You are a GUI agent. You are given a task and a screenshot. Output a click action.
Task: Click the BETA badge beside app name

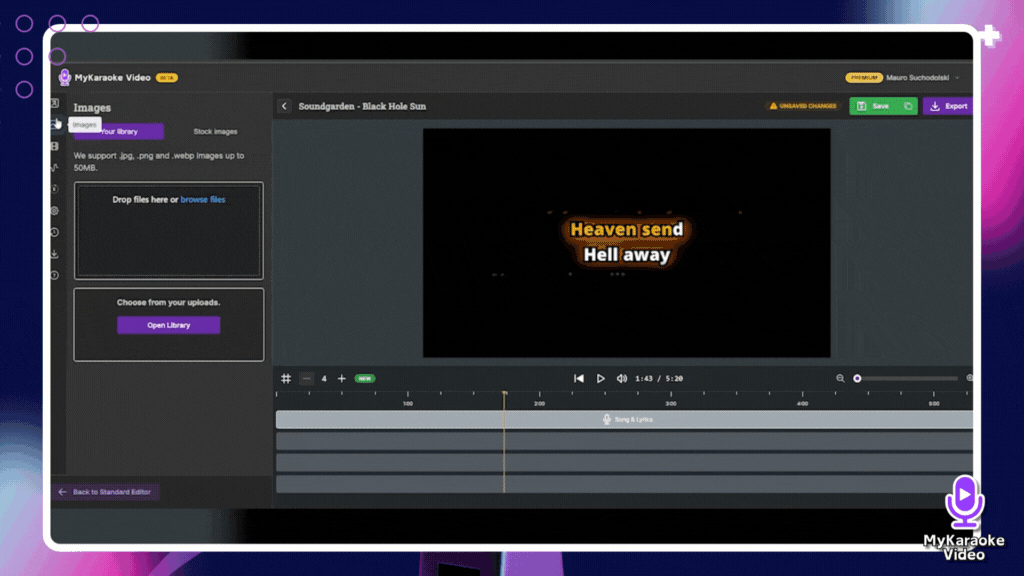click(x=167, y=78)
